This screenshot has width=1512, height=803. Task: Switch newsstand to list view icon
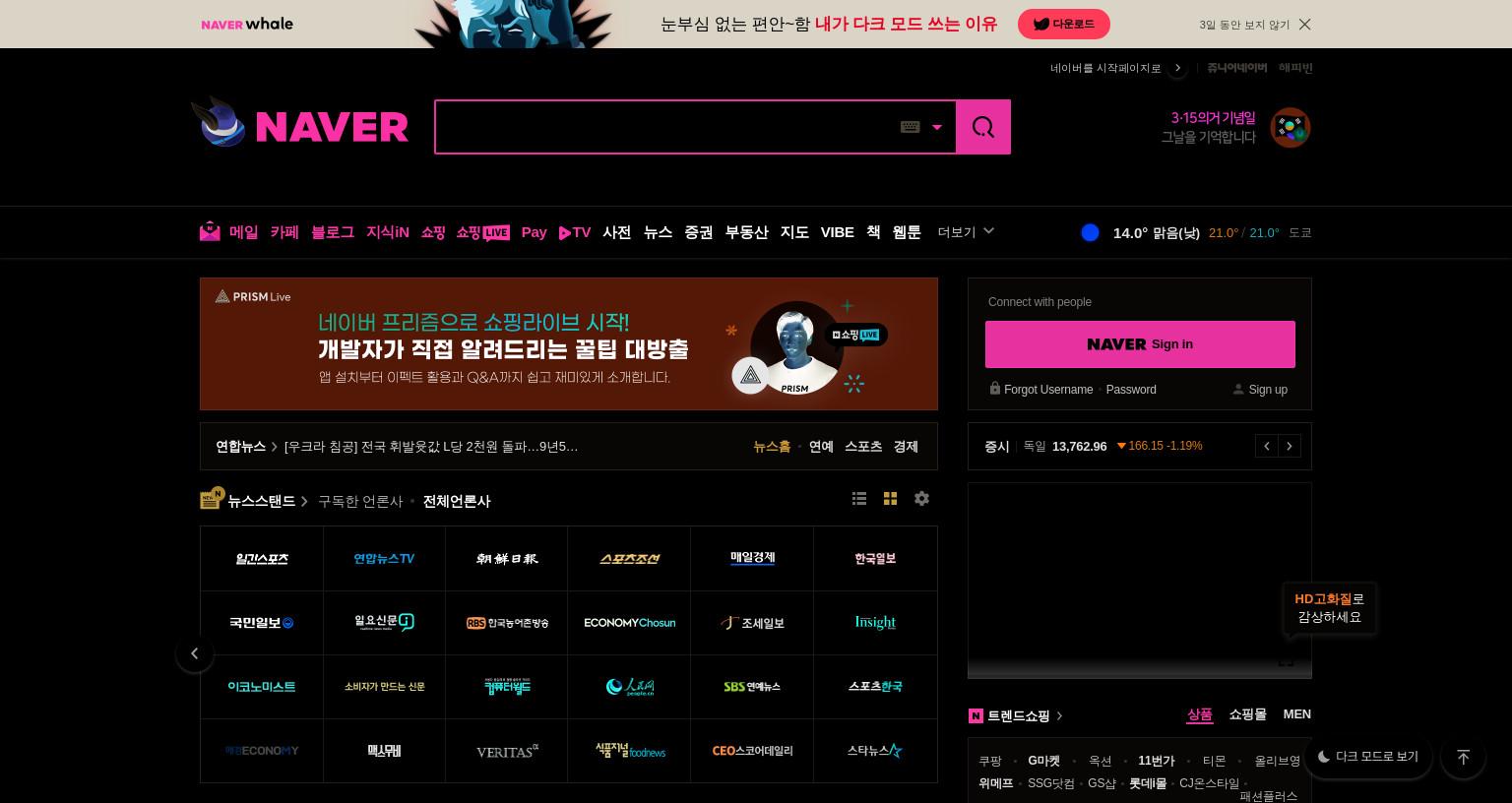coord(859,499)
